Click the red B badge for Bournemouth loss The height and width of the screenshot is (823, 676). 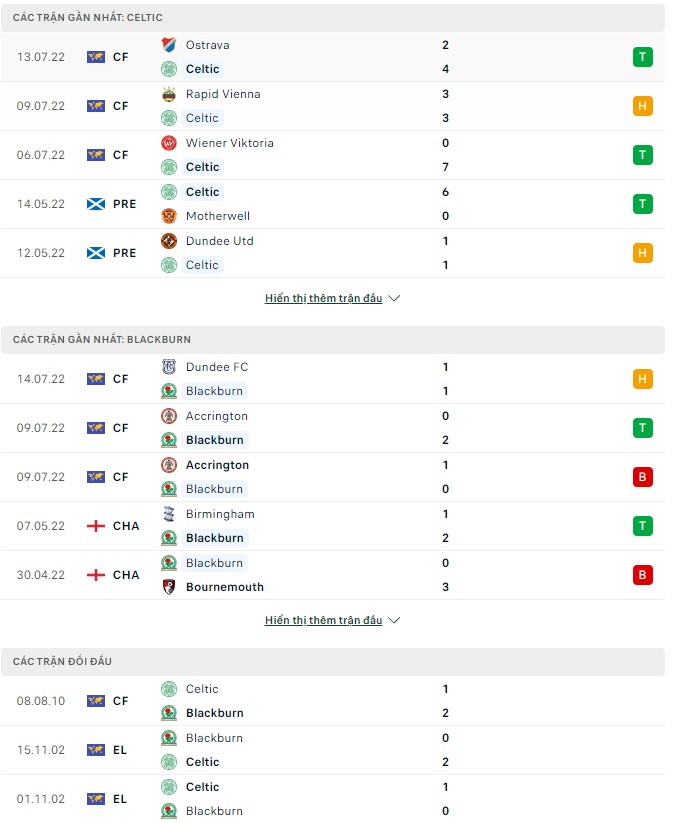point(642,574)
